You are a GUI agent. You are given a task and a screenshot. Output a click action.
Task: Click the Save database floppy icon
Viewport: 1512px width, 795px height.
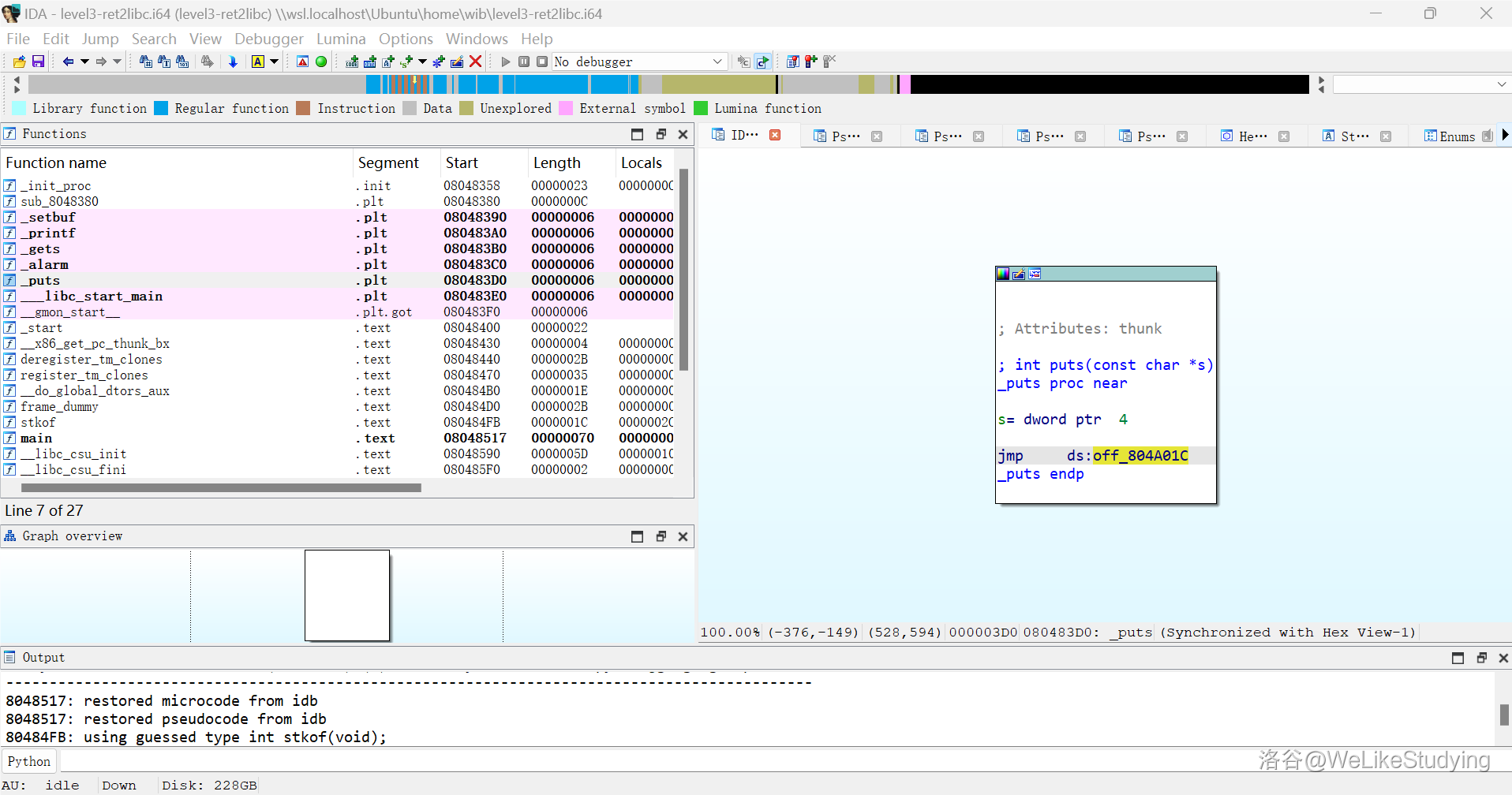click(37, 62)
